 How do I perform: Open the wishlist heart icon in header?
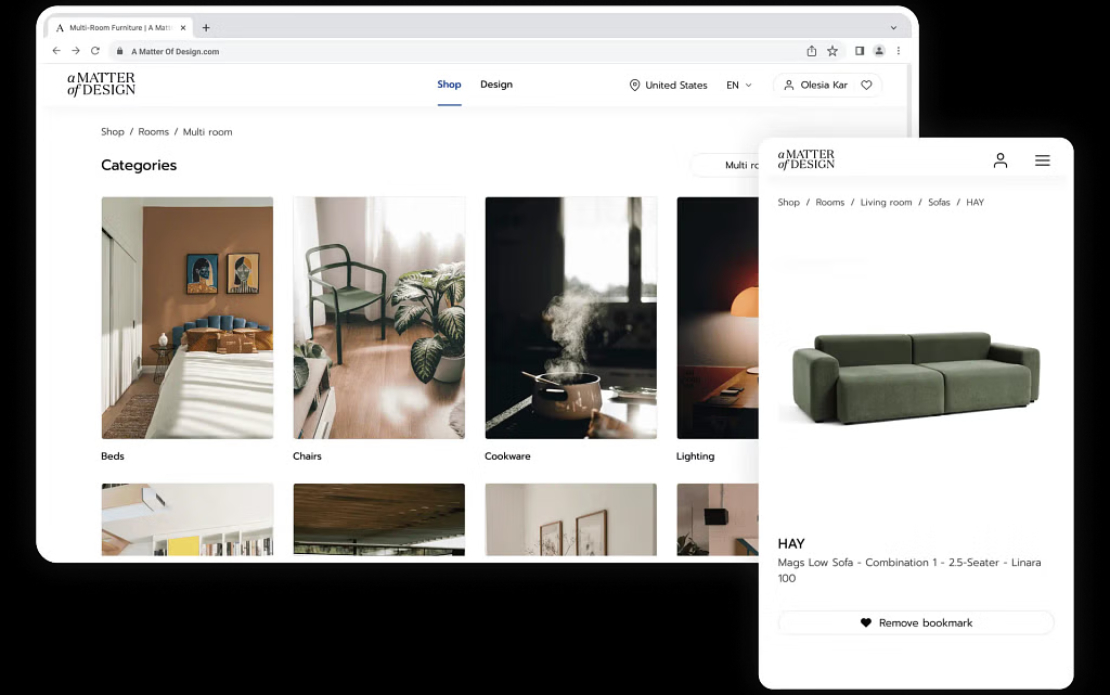[866, 85]
